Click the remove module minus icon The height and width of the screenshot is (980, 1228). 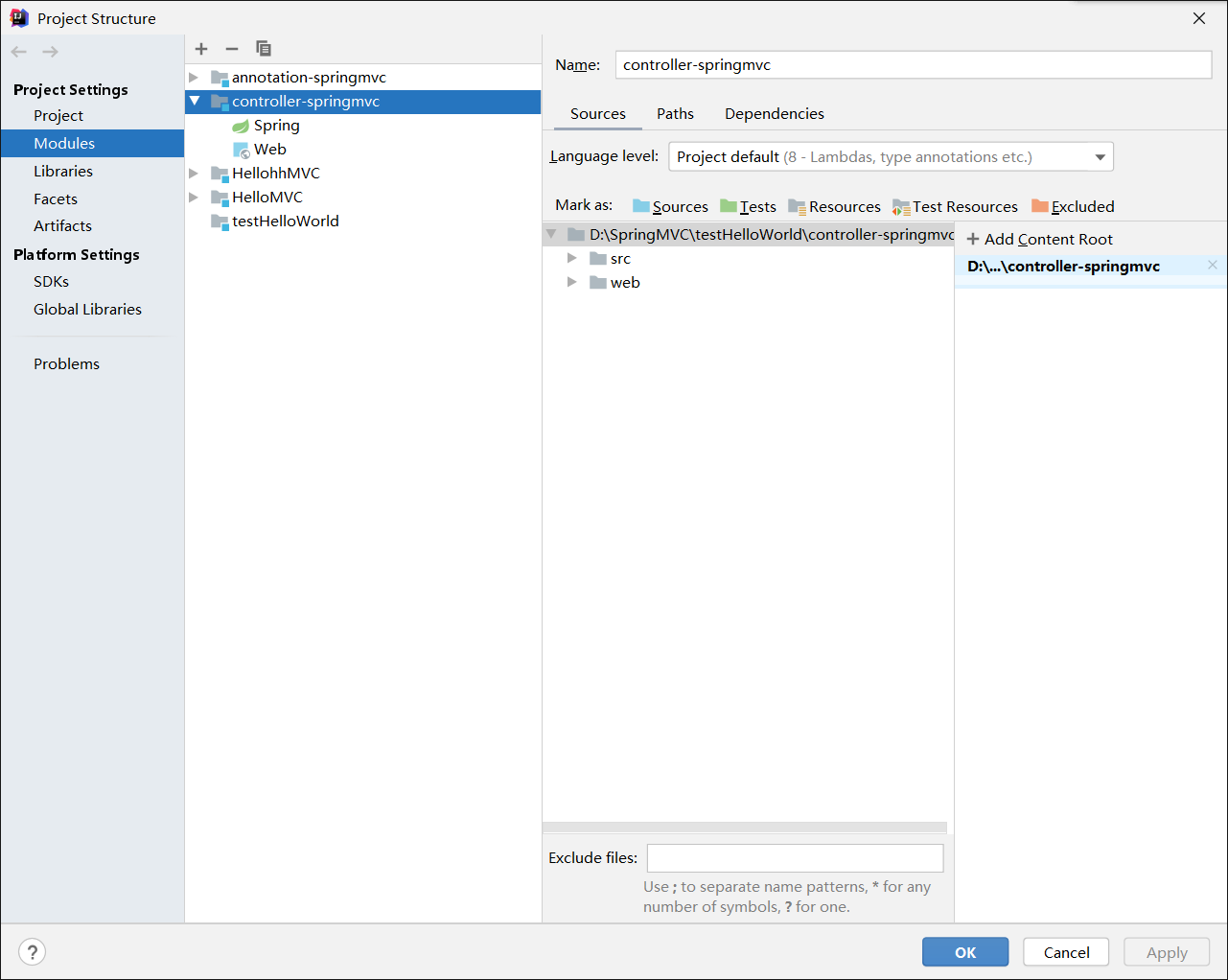(x=231, y=49)
